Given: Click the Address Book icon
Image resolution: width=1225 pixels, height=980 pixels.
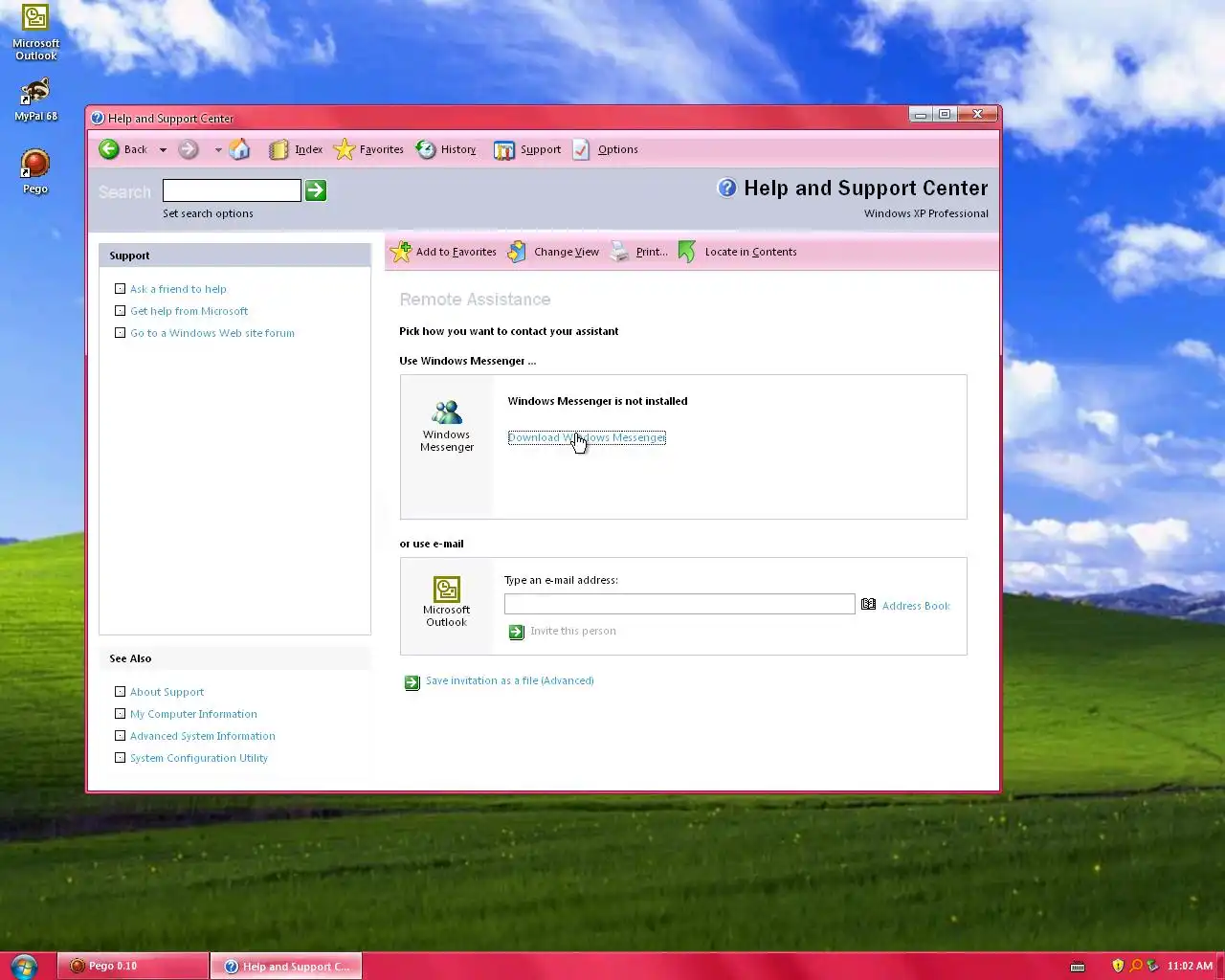Looking at the screenshot, I should 868,604.
